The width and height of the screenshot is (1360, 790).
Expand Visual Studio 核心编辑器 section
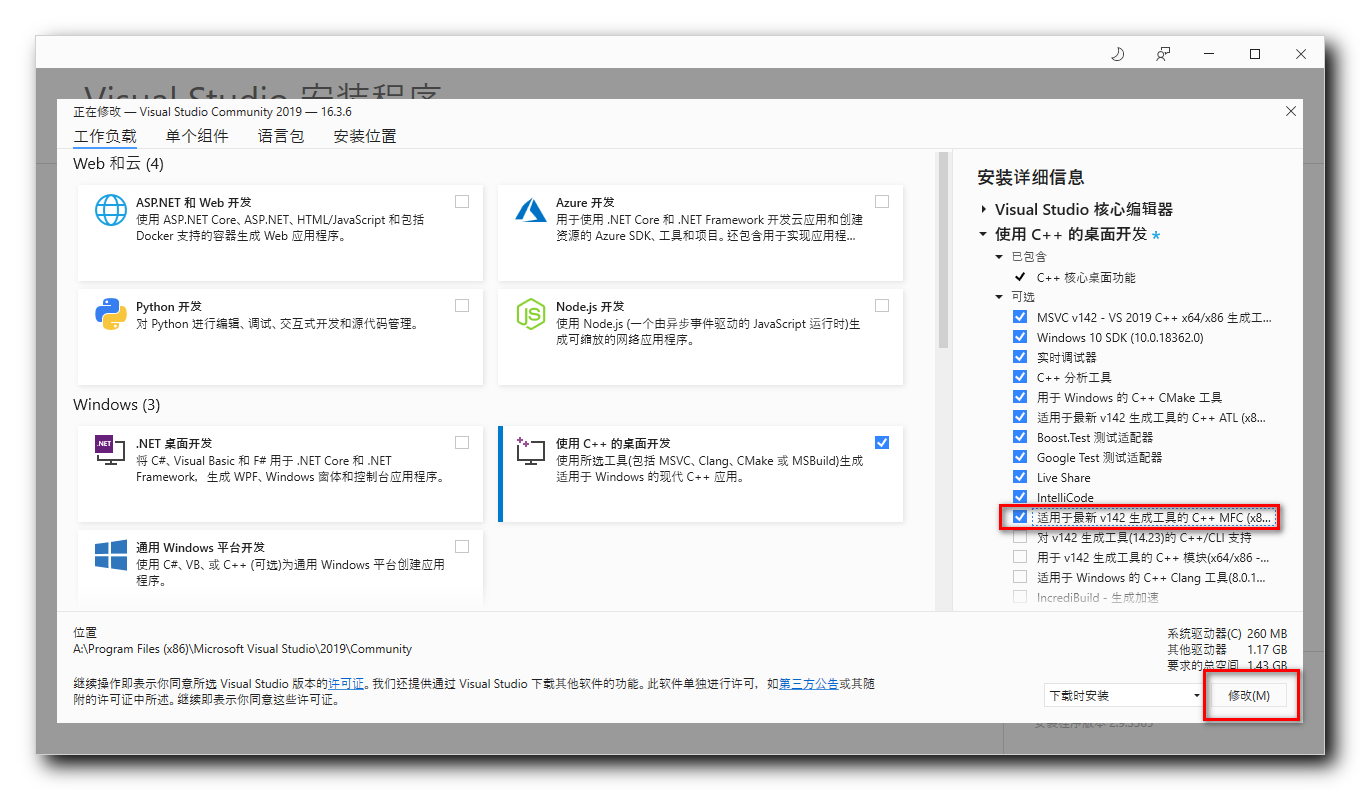tap(984, 209)
